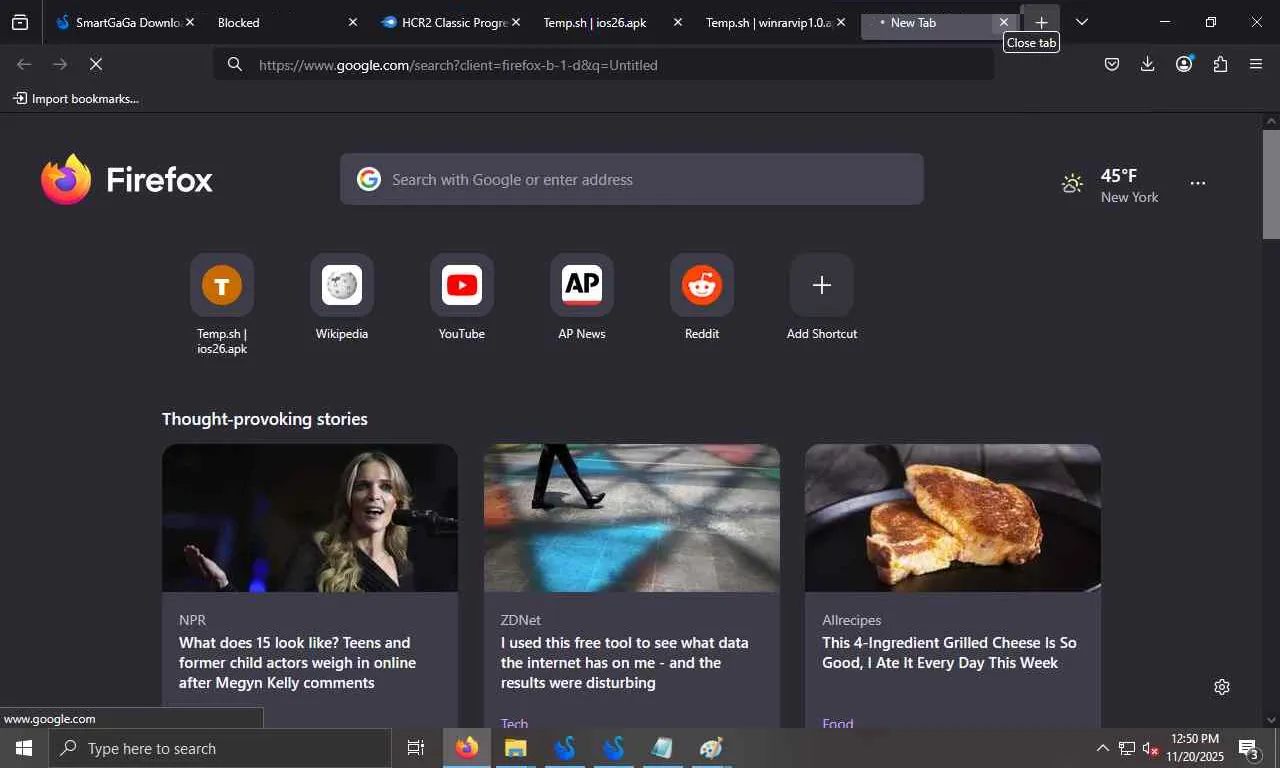Click the weather icon beside 45°F
The height and width of the screenshot is (768, 1280).
pos(1072,184)
